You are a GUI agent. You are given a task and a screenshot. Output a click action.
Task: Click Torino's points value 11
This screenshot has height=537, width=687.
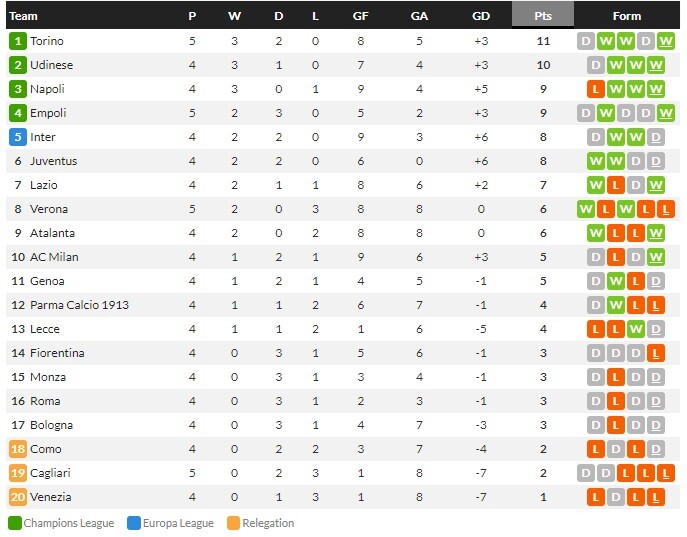543,41
